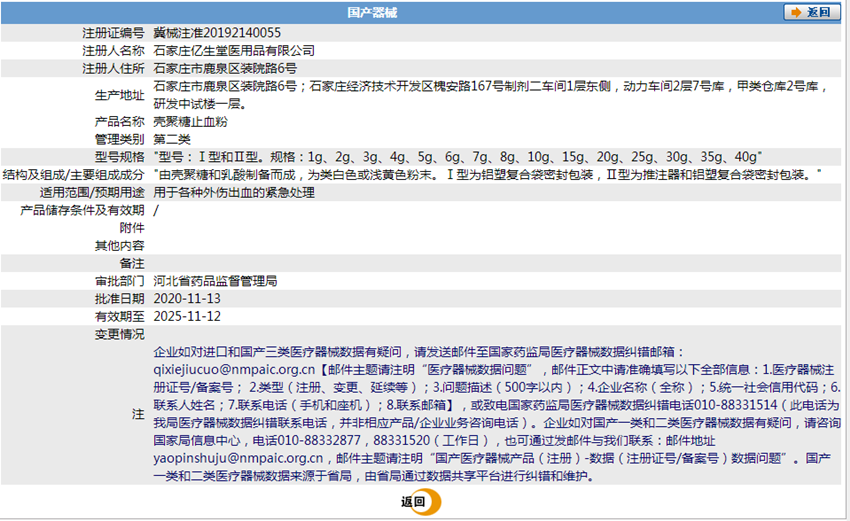This screenshot has width=850, height=521.
Task: Select product name 壳聚糖止血粉
Action: [x=190, y=121]
